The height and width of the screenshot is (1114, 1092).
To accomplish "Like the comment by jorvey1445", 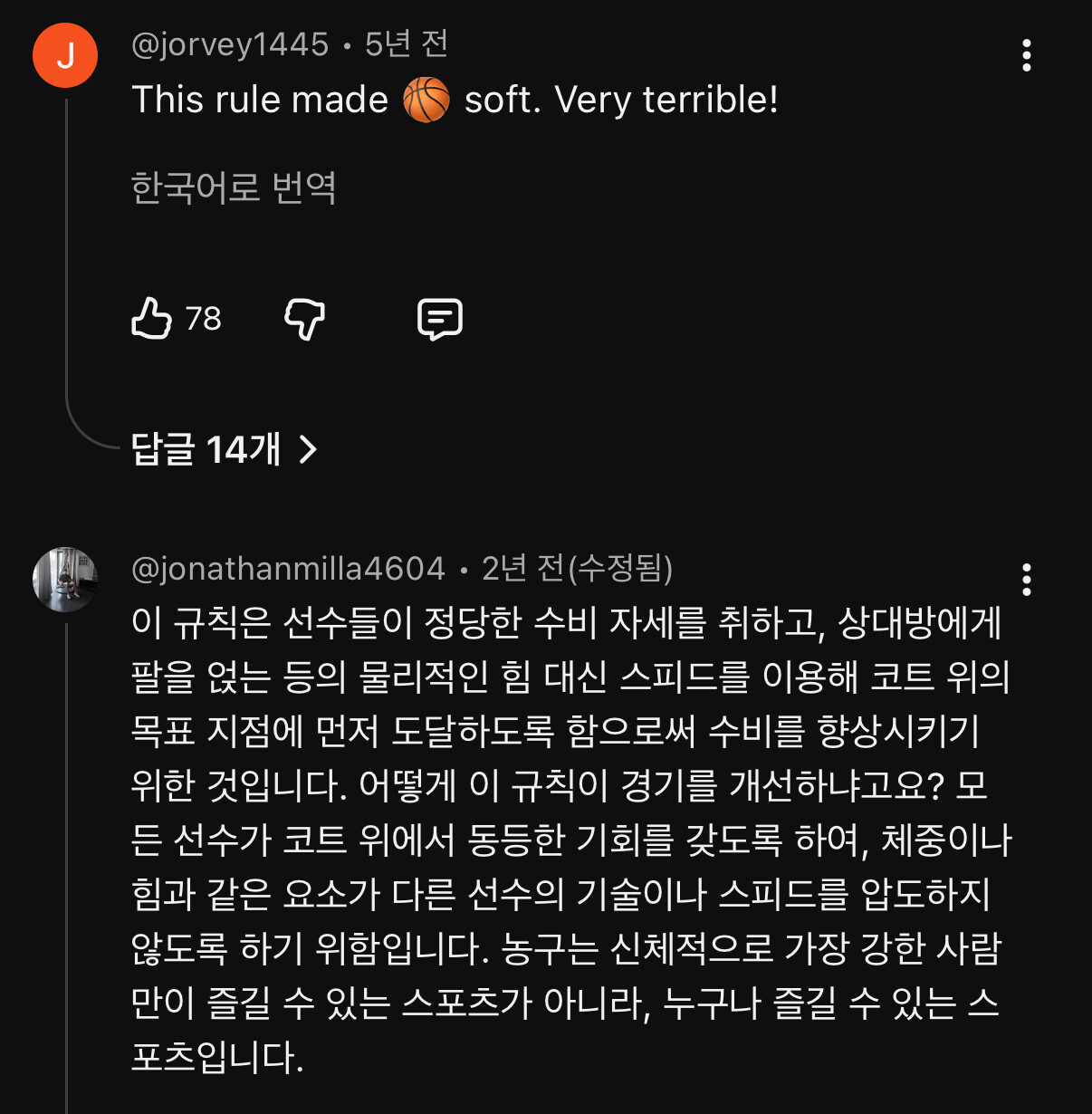I will (x=152, y=318).
